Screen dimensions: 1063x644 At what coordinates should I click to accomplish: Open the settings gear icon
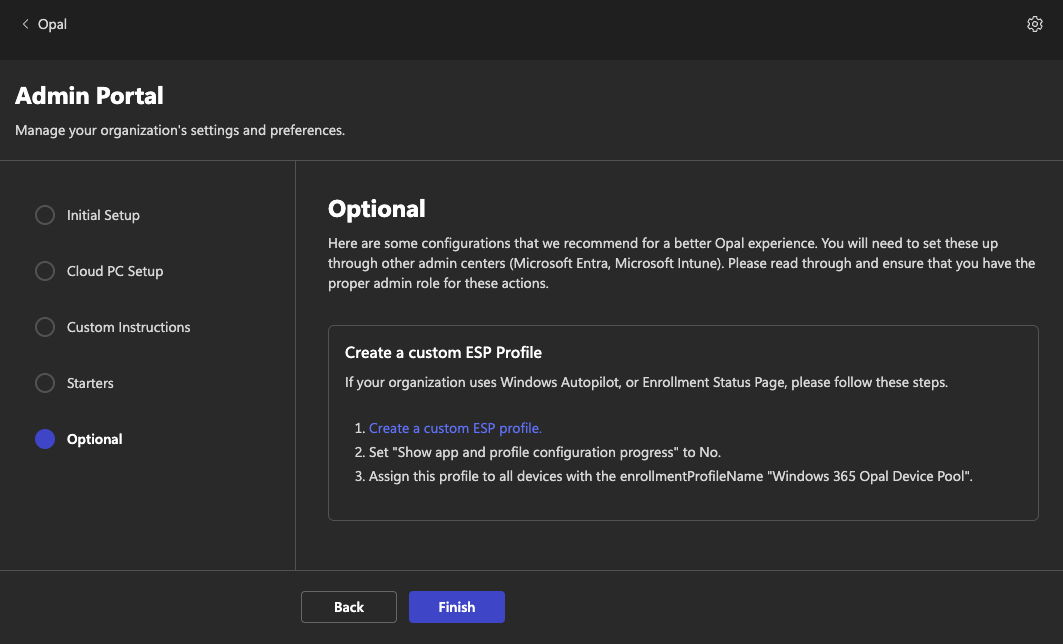pos(1035,24)
